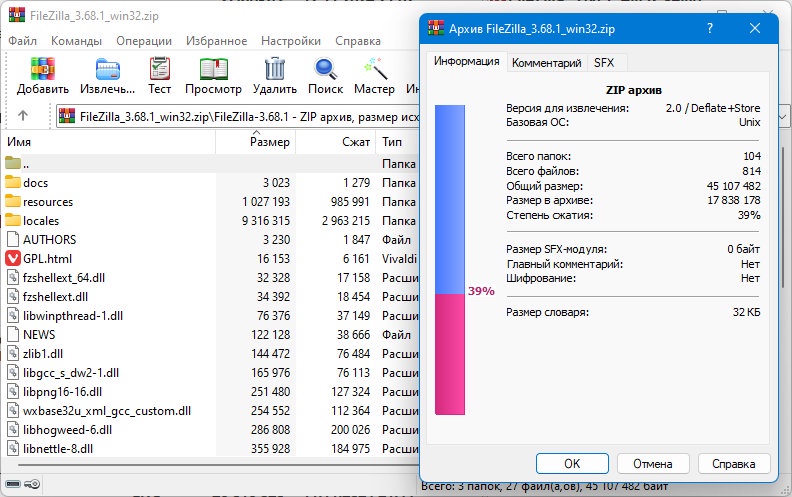Open the Просмотр book icon
The width and height of the screenshot is (792, 497).
214,69
